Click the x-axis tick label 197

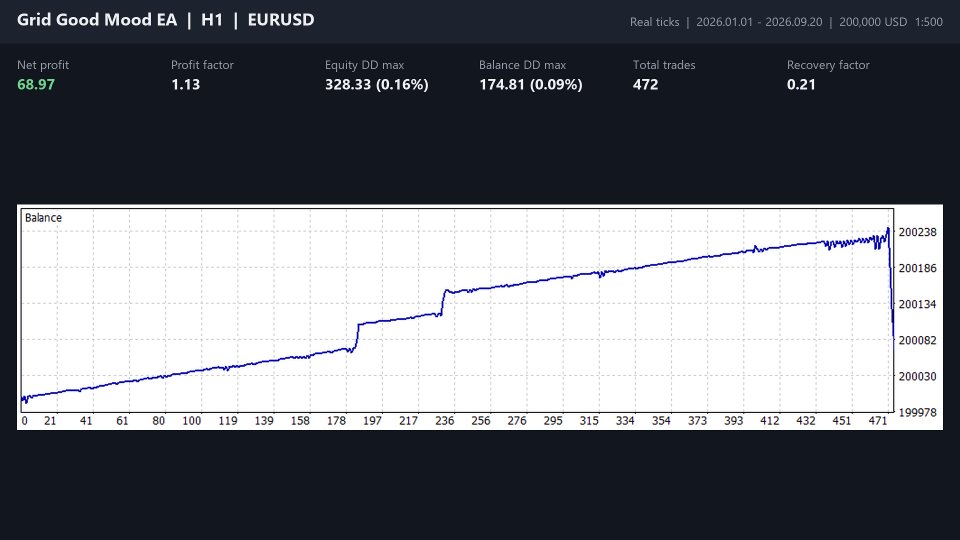click(372, 421)
